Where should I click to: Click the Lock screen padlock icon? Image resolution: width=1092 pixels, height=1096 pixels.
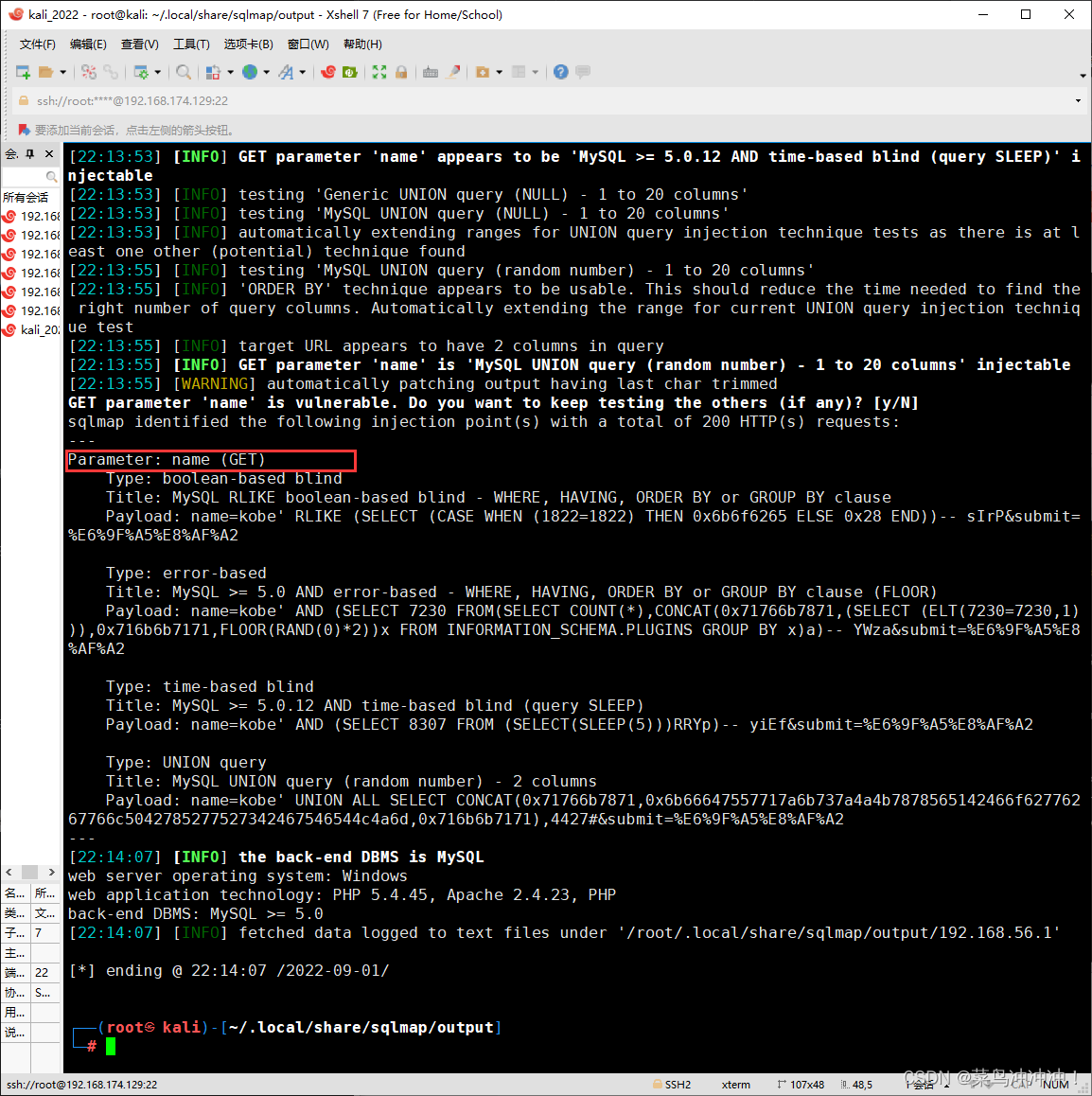401,72
